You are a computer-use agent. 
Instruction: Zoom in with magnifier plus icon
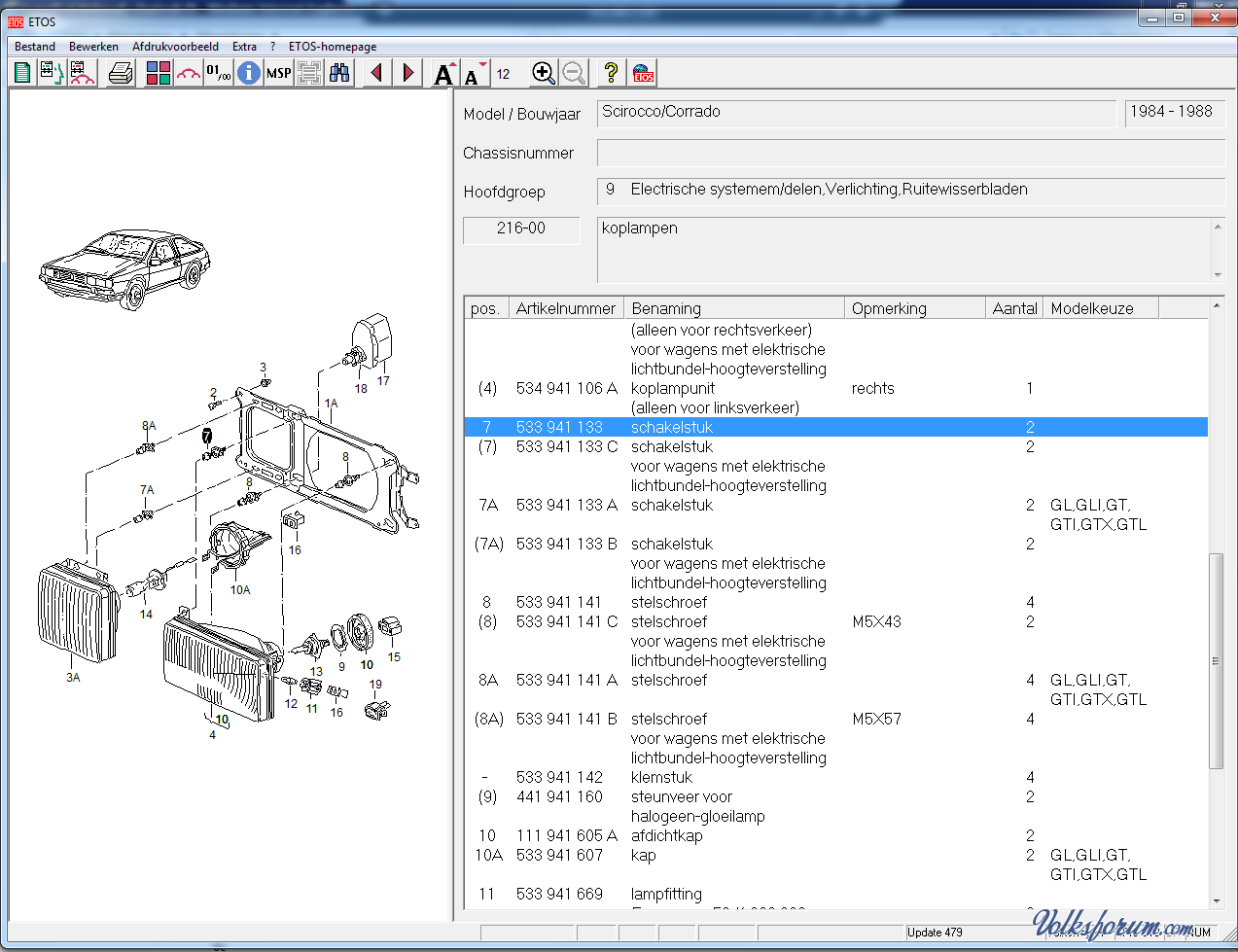(x=544, y=73)
